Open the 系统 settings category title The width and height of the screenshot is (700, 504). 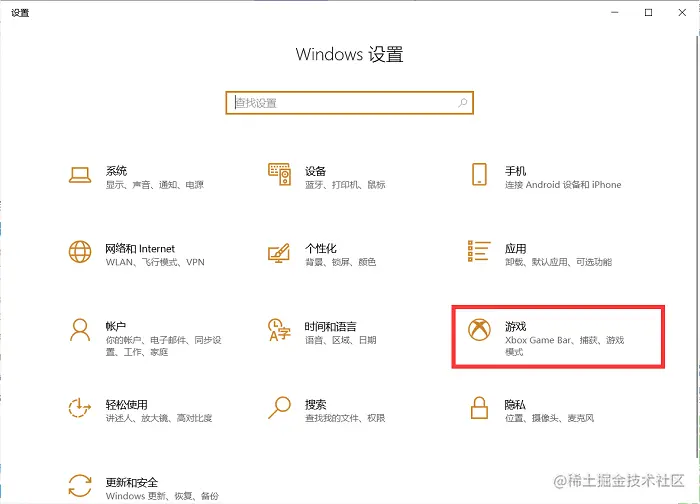click(x=117, y=171)
